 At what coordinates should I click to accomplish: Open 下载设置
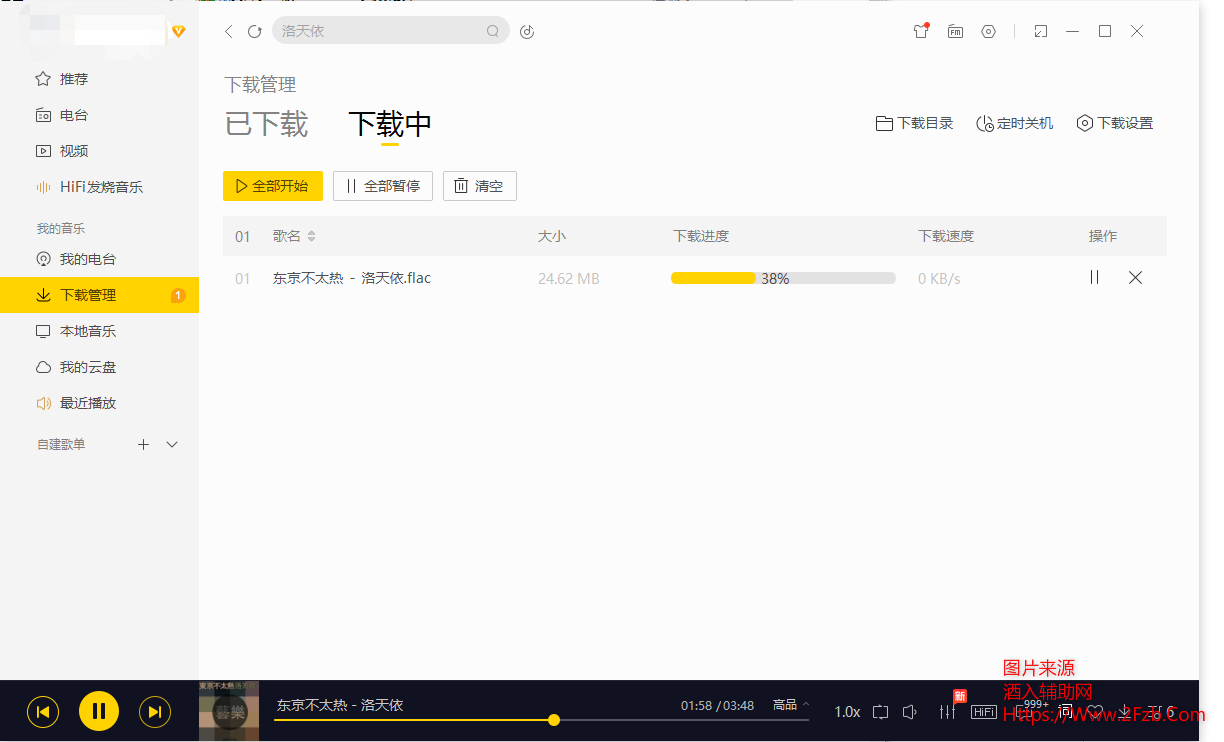tap(1114, 123)
